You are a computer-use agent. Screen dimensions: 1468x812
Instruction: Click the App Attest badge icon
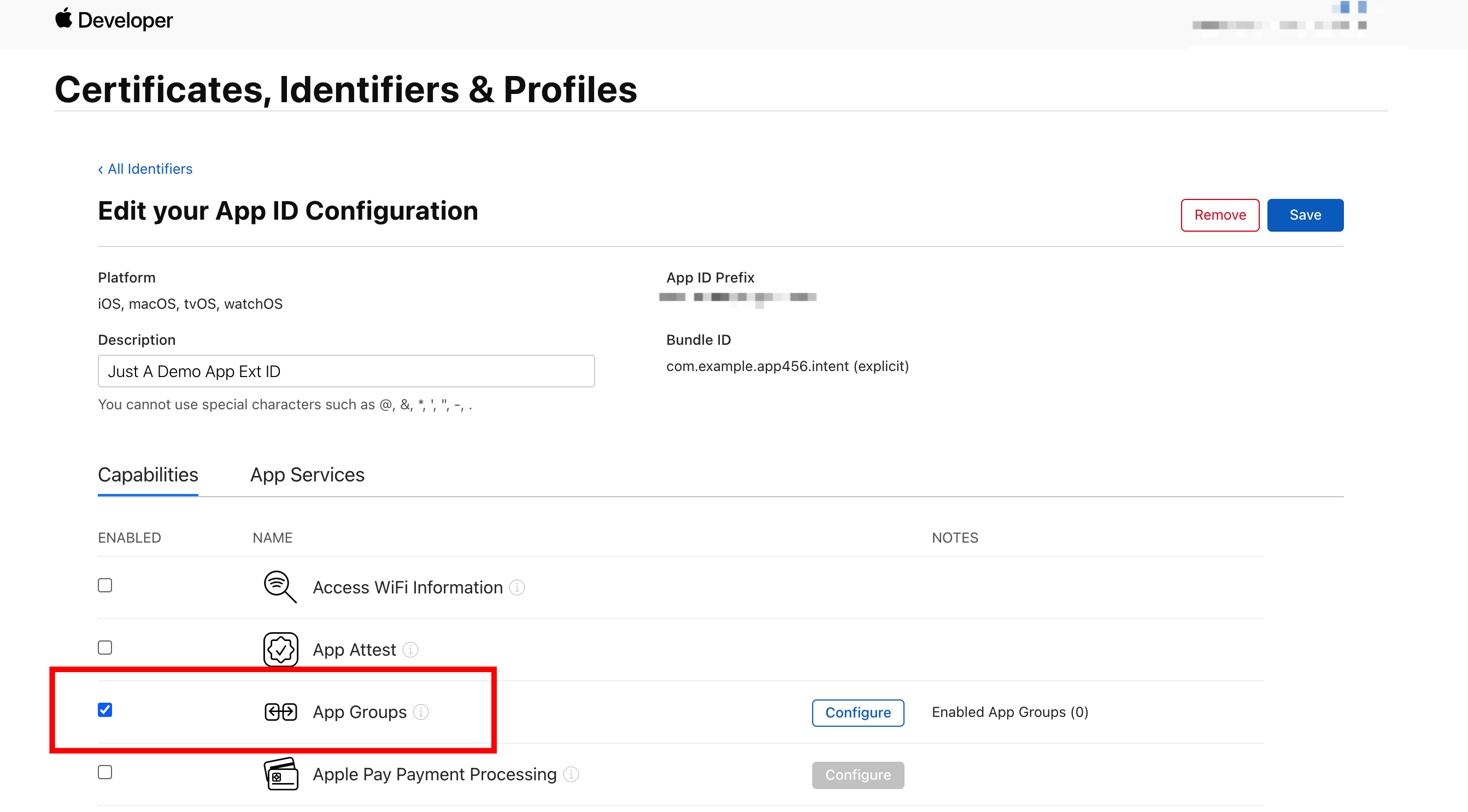pos(280,650)
